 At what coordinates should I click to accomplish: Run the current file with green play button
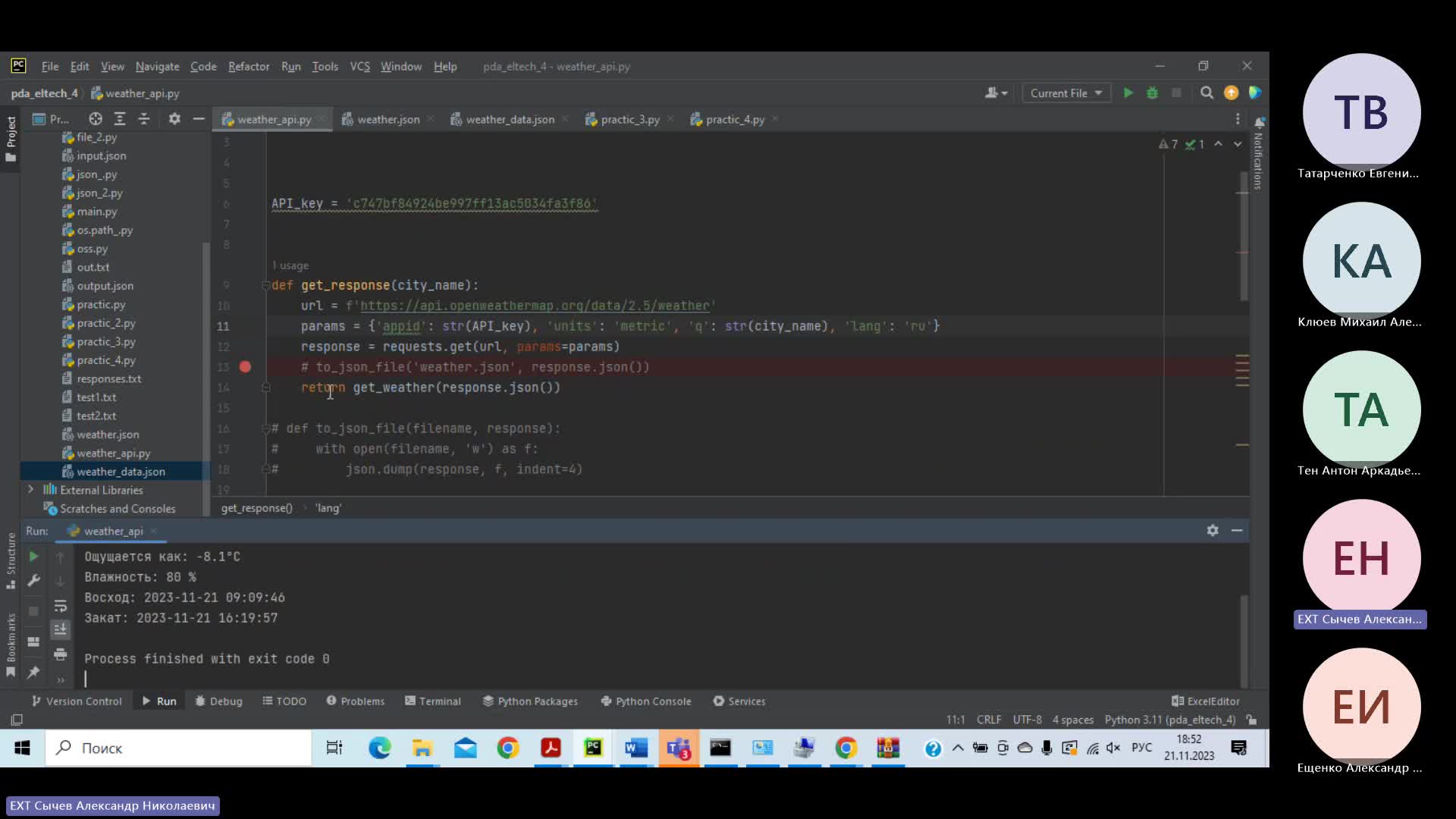coord(1128,93)
